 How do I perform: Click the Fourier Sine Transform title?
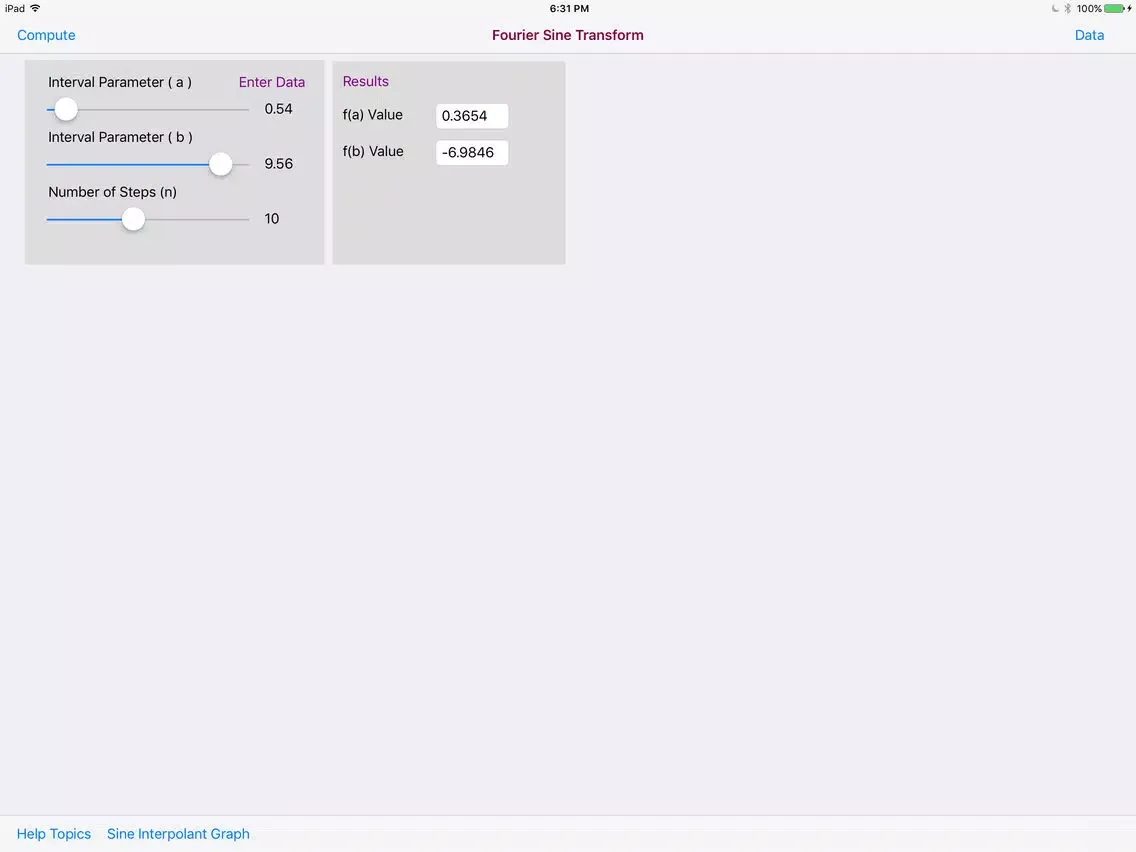click(567, 35)
